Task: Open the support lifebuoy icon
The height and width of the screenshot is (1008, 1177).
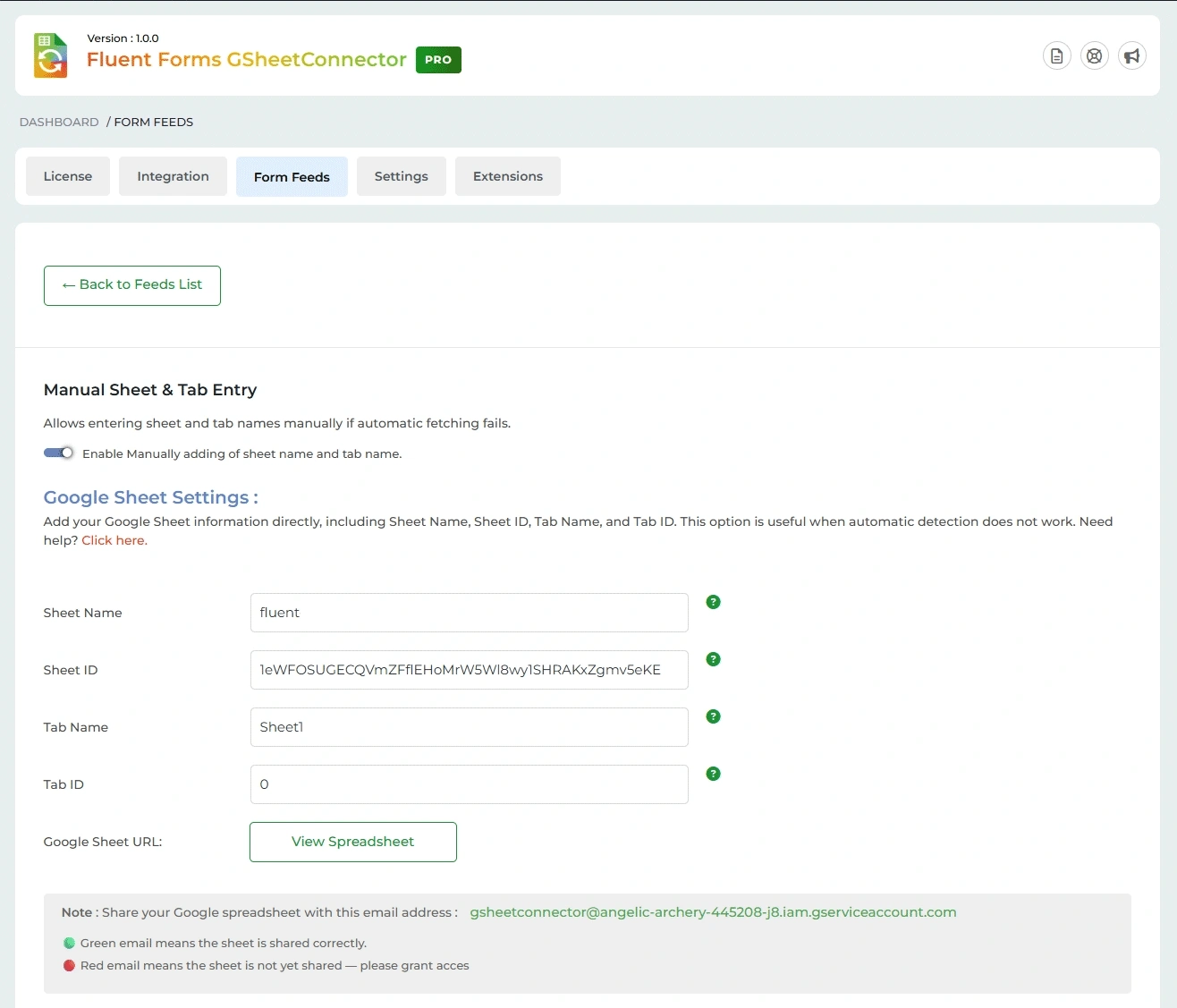Action: tap(1094, 56)
